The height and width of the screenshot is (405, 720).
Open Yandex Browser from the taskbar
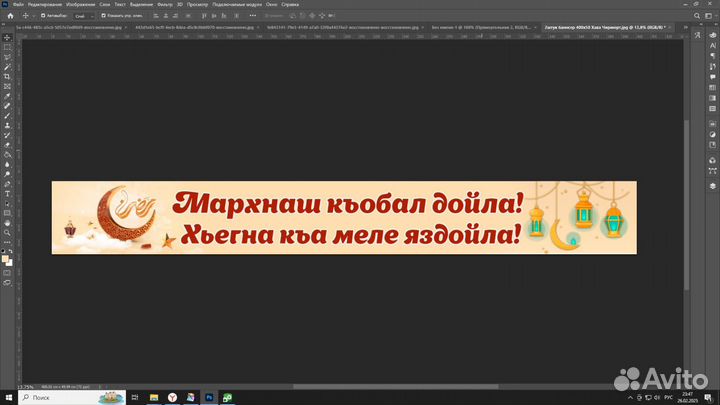172,398
